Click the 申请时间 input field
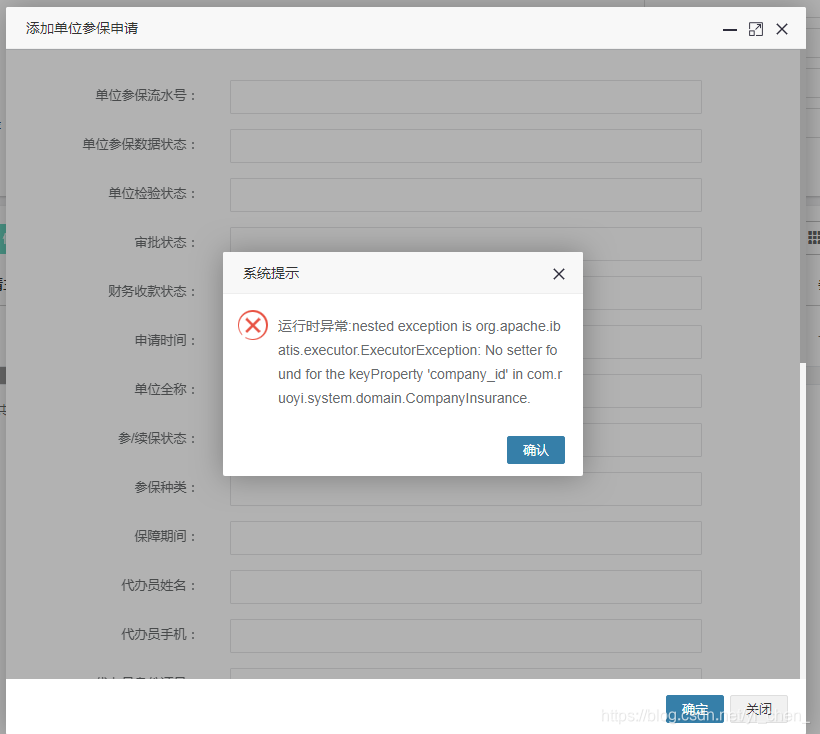The width and height of the screenshot is (820, 734). [x=642, y=342]
